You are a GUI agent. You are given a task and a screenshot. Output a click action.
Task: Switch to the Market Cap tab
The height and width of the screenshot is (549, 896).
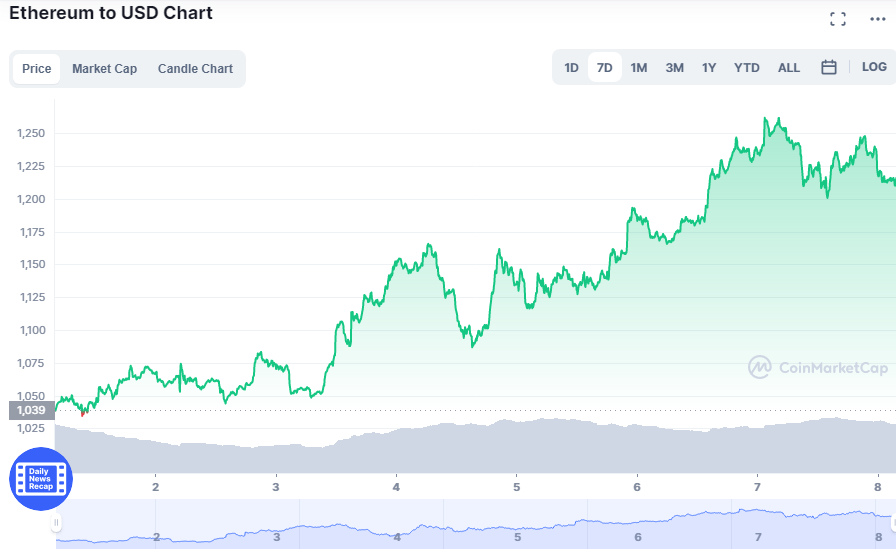coord(105,69)
